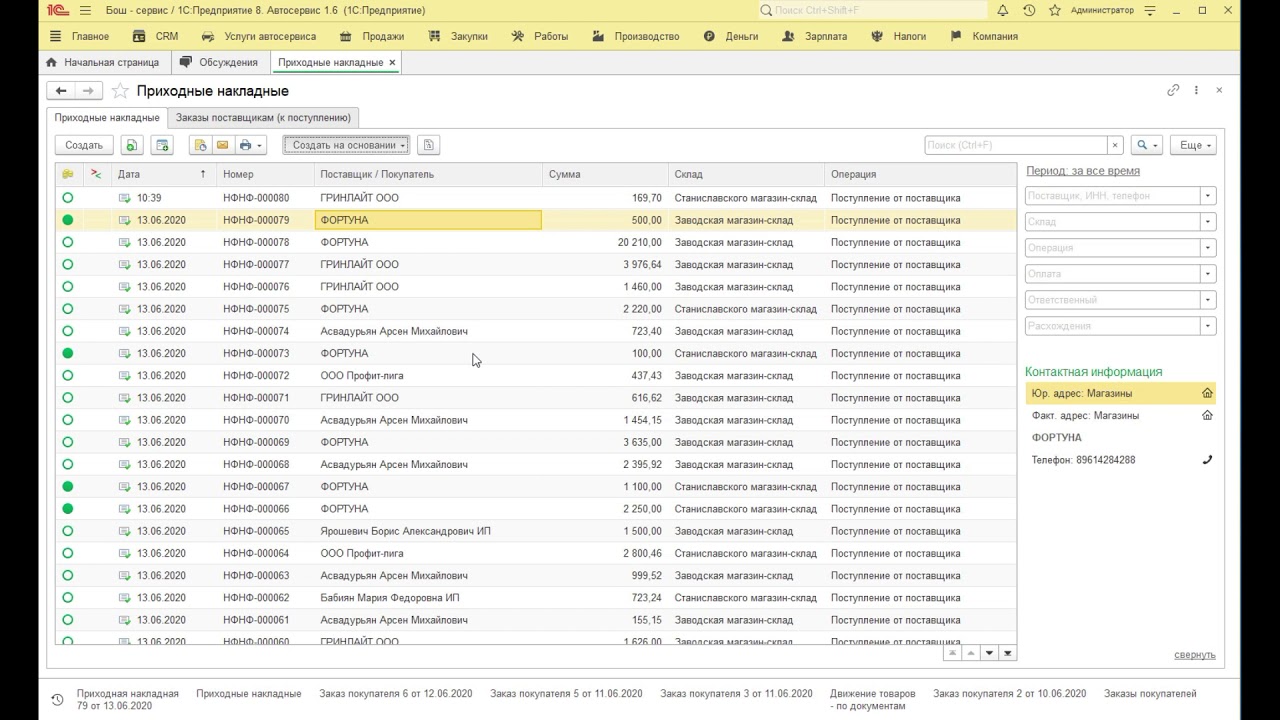Click status circle of НФНФ-000067 row
Viewport: 1280px width, 720px height.
point(68,486)
